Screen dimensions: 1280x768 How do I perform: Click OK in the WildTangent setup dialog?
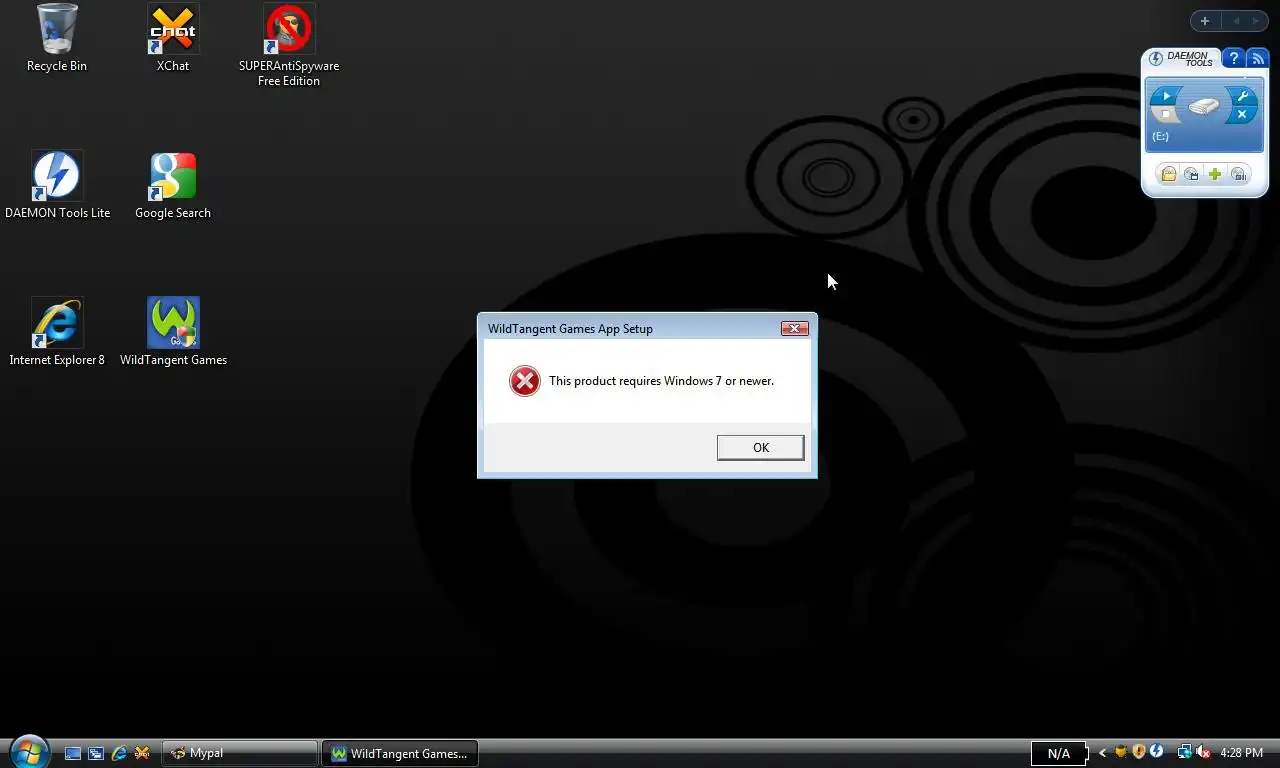760,447
